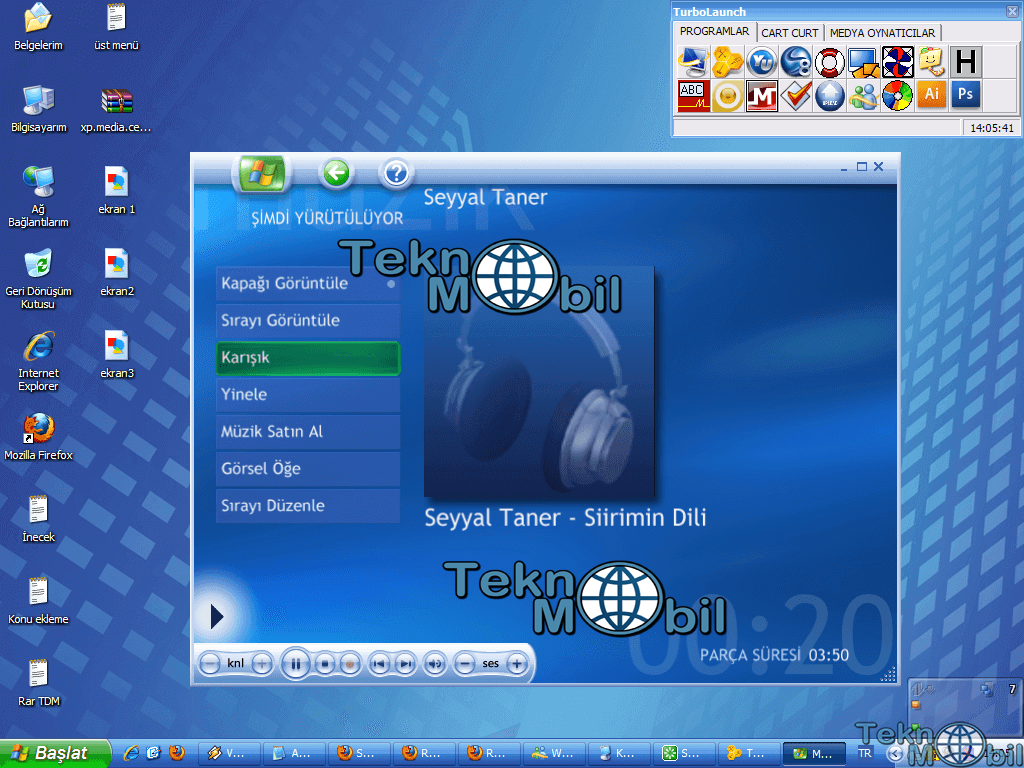Launch the smiling folder icon
Screen dimensions: 1024x768
pos(931,62)
